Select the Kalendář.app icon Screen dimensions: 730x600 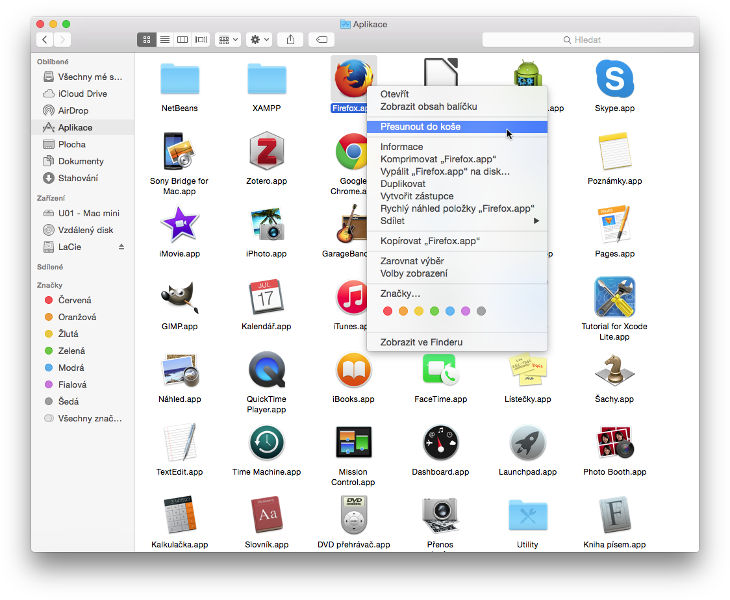(x=267, y=297)
